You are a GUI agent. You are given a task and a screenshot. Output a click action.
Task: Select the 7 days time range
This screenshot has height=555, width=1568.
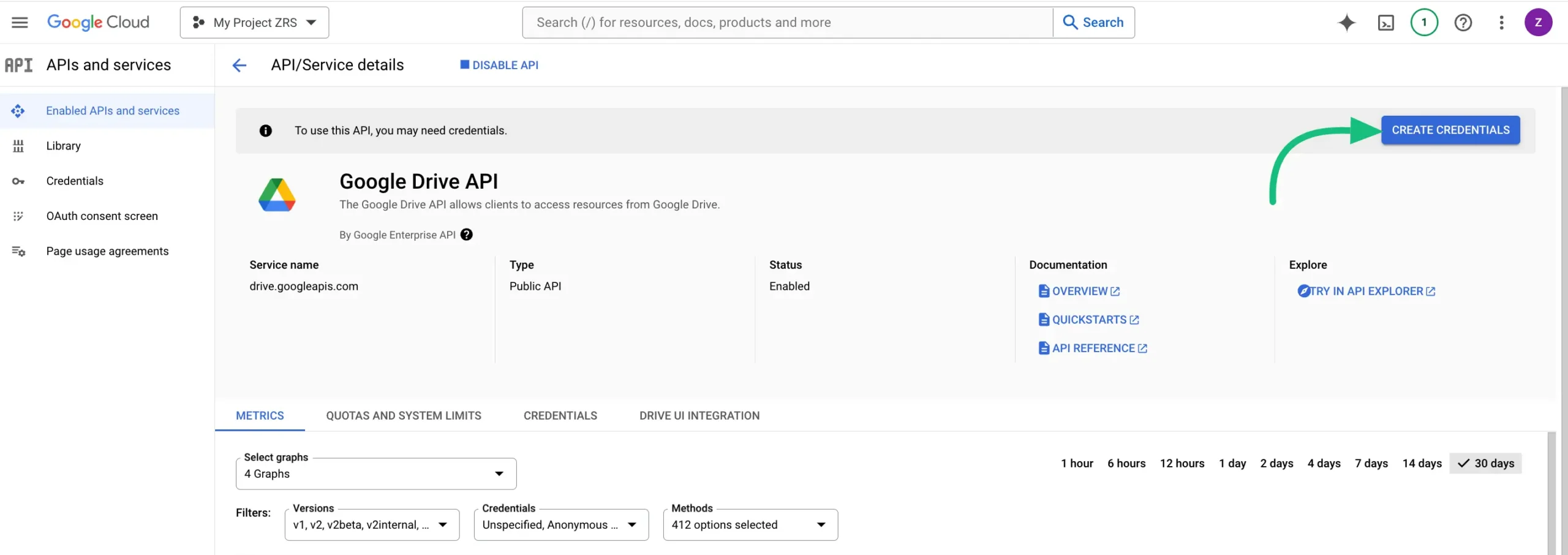(1371, 463)
